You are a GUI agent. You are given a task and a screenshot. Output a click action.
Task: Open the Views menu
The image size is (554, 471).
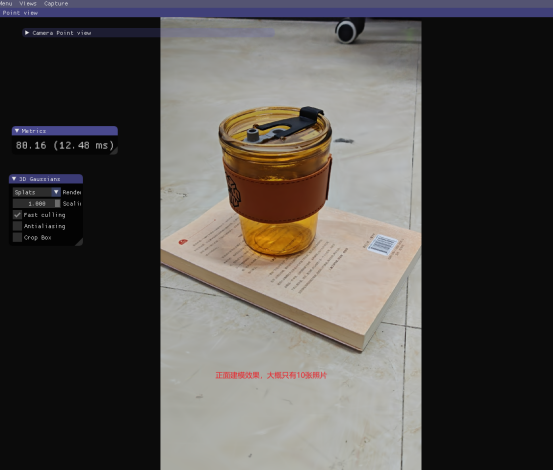coord(28,4)
